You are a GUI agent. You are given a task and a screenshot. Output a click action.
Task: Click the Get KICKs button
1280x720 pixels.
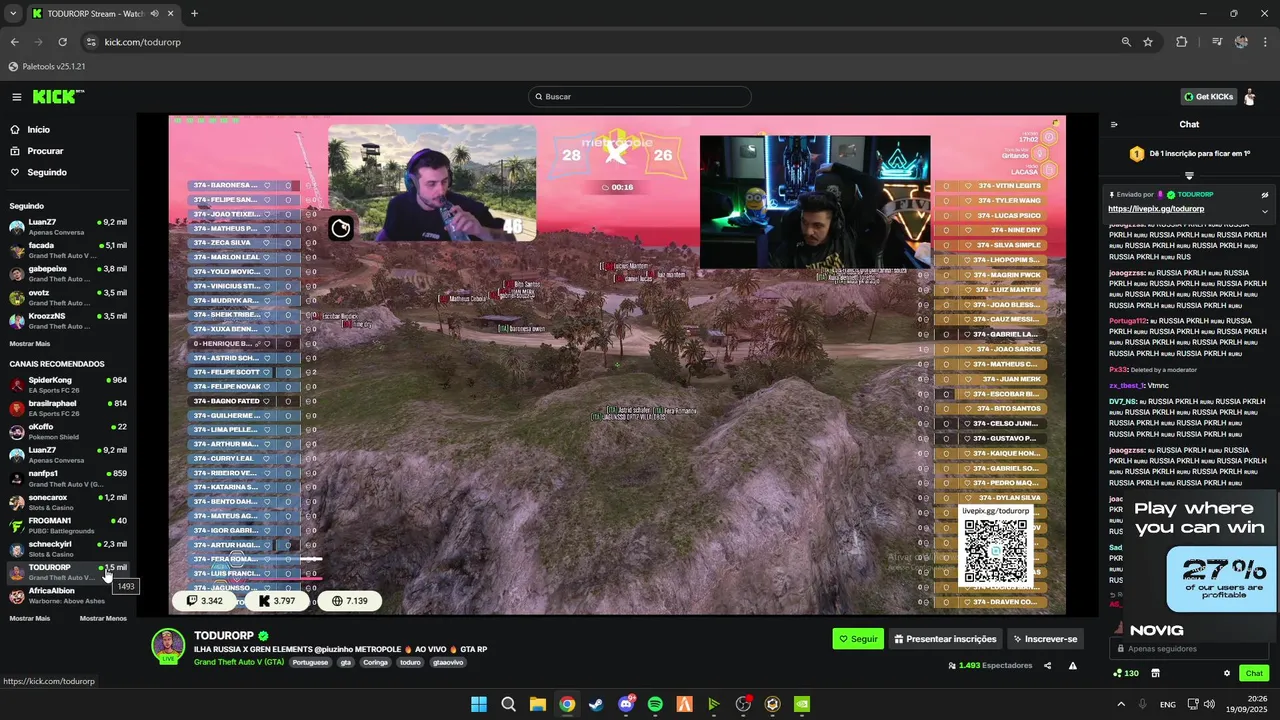[1209, 97]
